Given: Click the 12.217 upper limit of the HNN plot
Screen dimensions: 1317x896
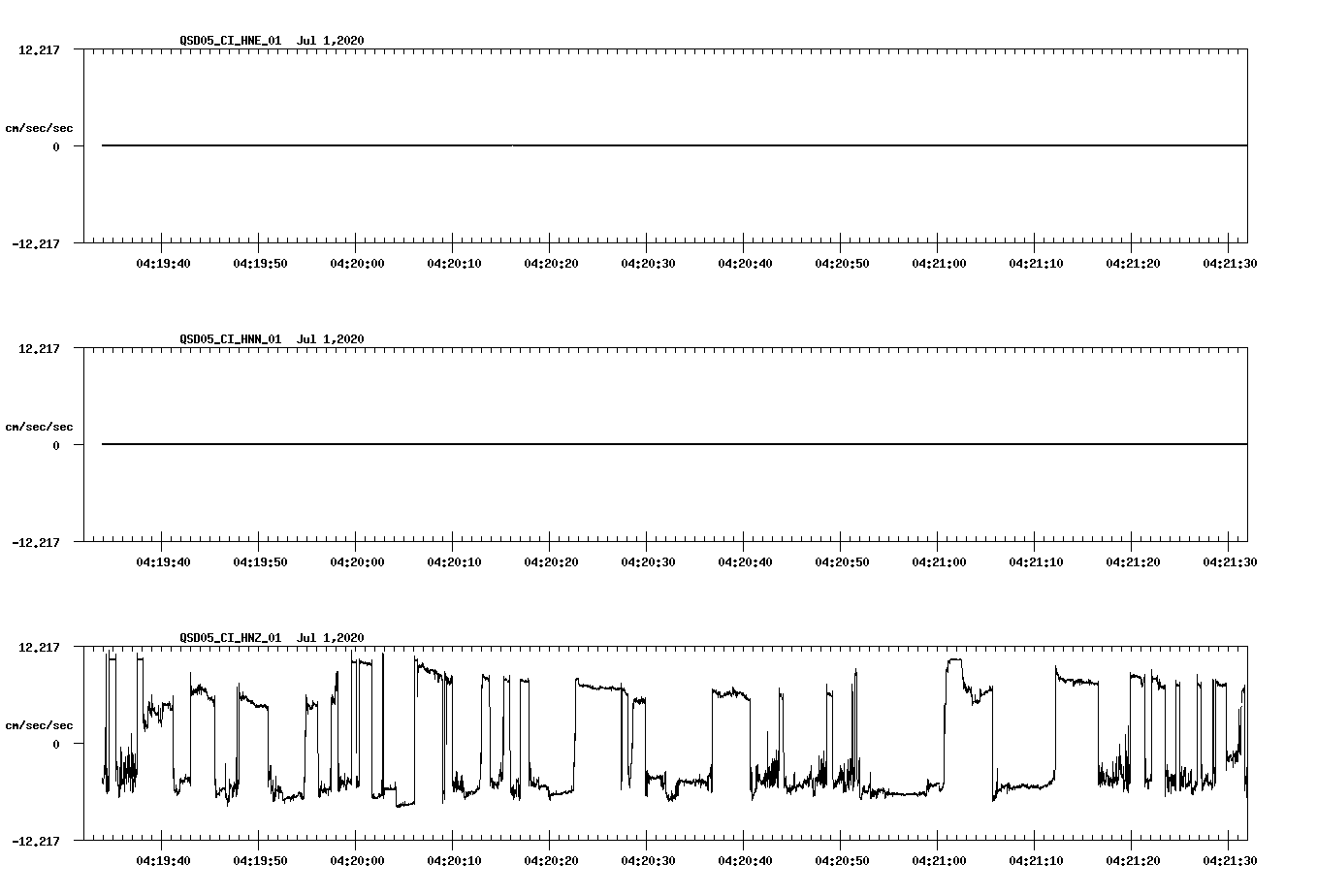Looking at the screenshot, I should (39, 348).
